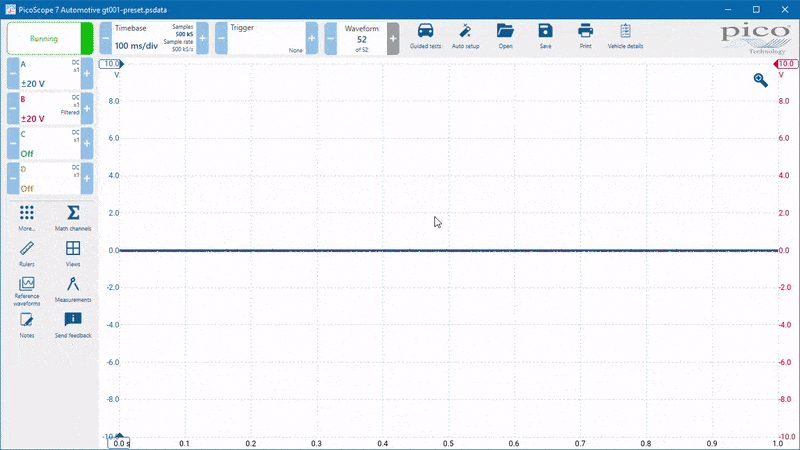Click Send feedback icon

73,325
